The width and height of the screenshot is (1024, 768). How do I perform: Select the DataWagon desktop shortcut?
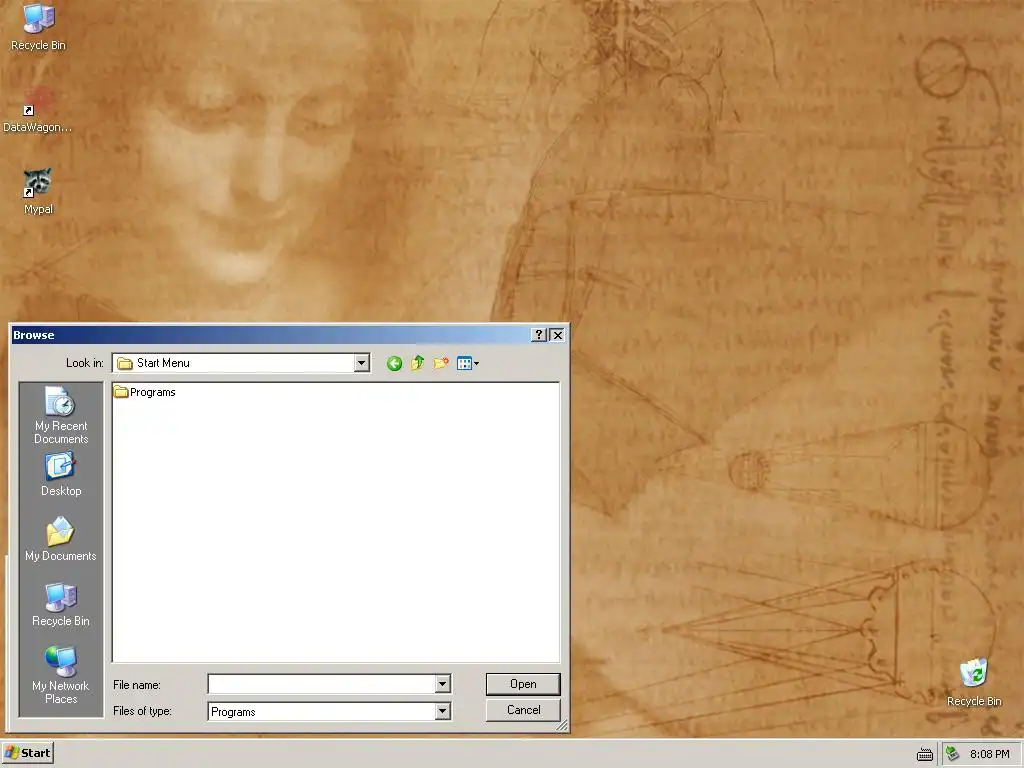(38, 110)
